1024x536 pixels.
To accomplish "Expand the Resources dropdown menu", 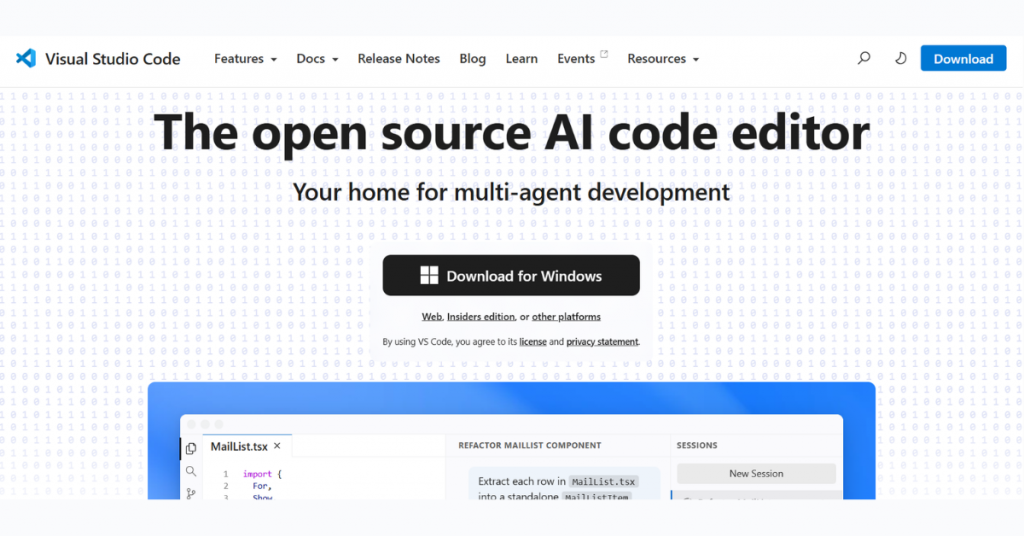I will [664, 59].
